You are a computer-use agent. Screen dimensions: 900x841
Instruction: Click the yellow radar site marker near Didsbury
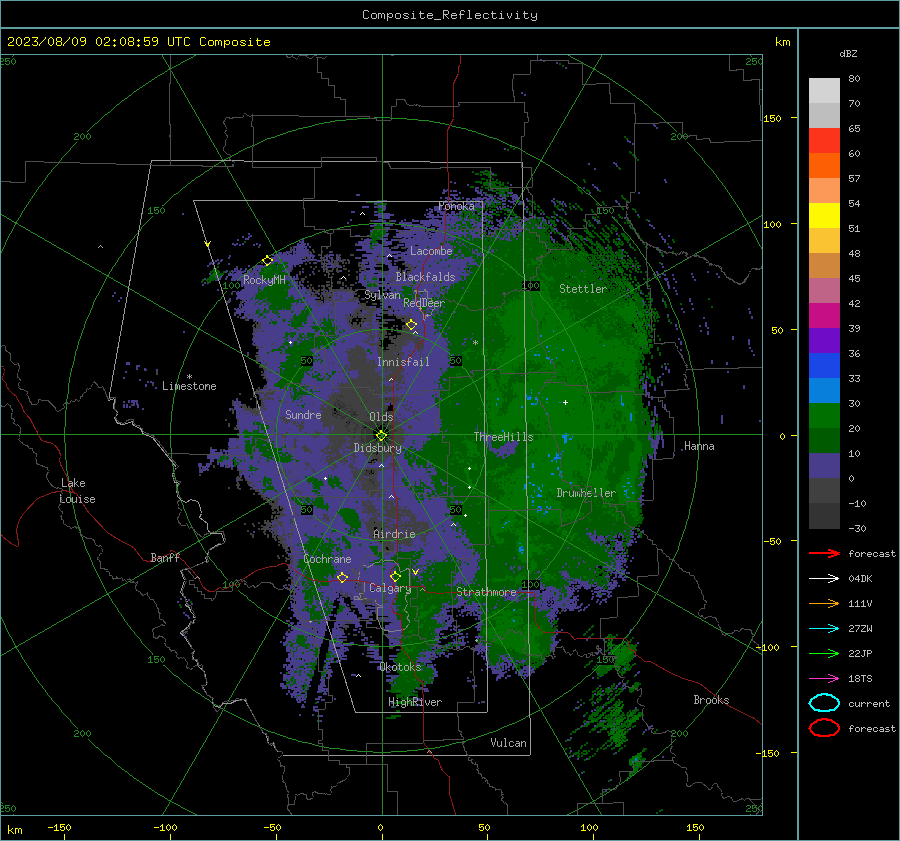pos(381,435)
